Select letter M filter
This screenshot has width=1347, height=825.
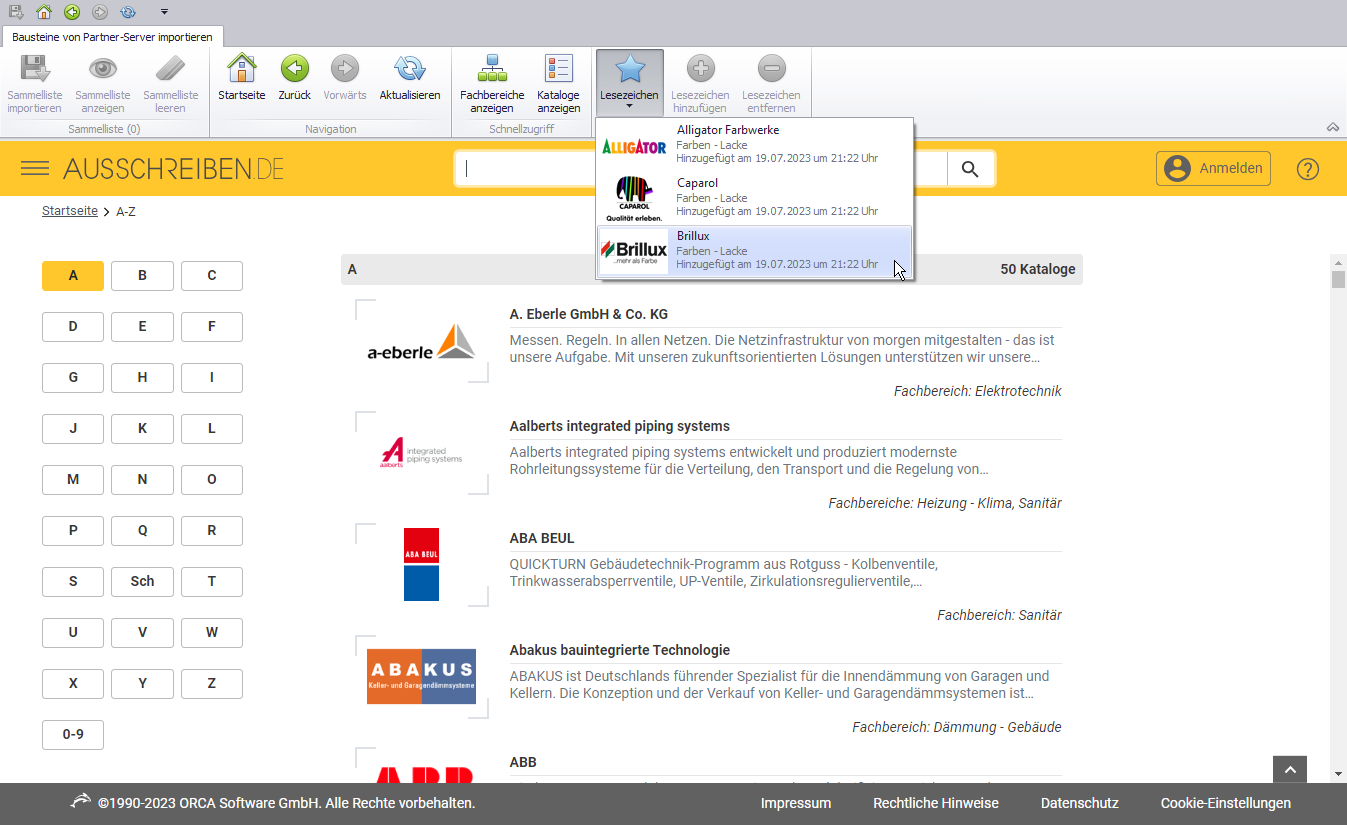click(x=73, y=480)
